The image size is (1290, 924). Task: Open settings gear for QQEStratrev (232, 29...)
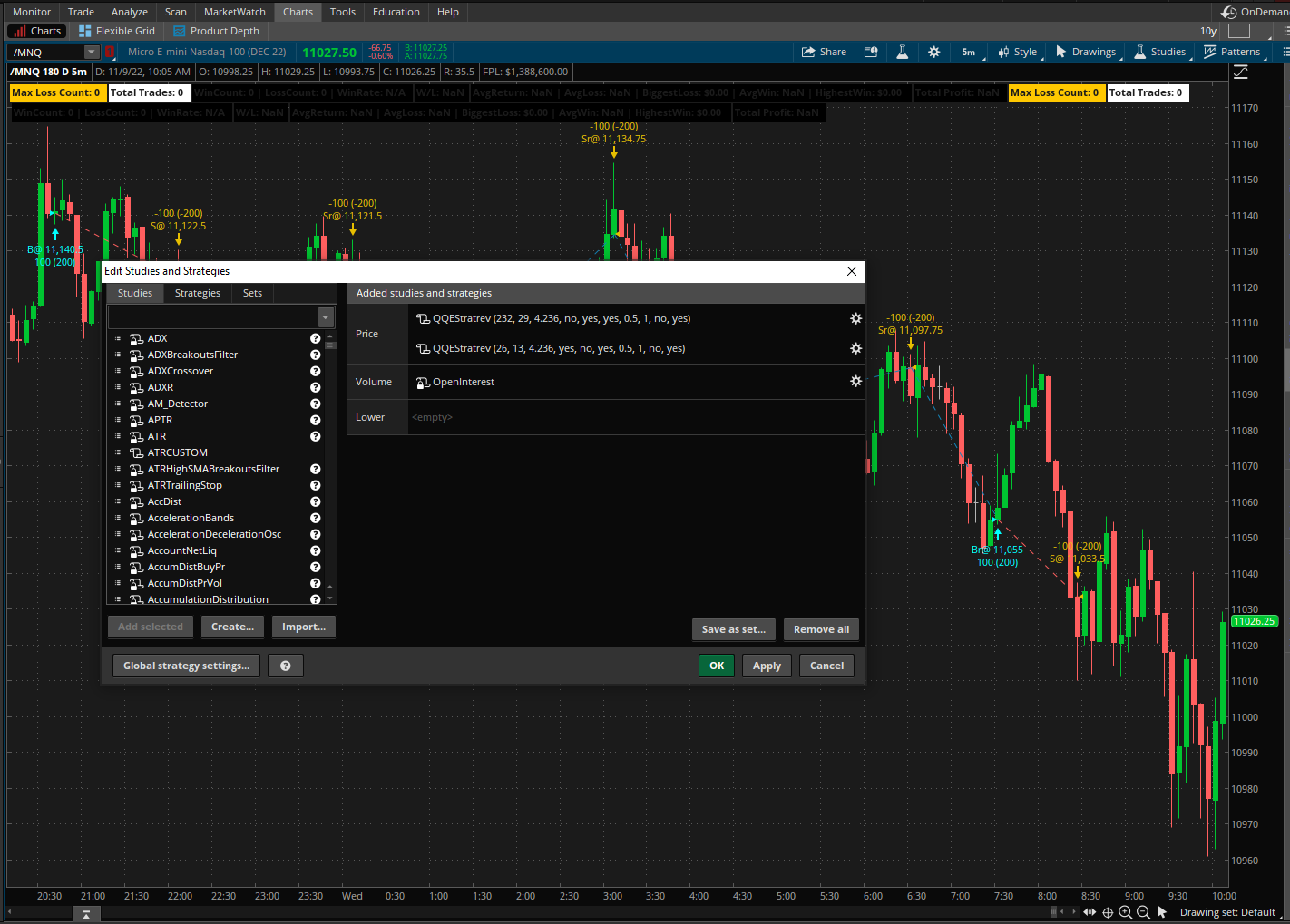click(855, 318)
